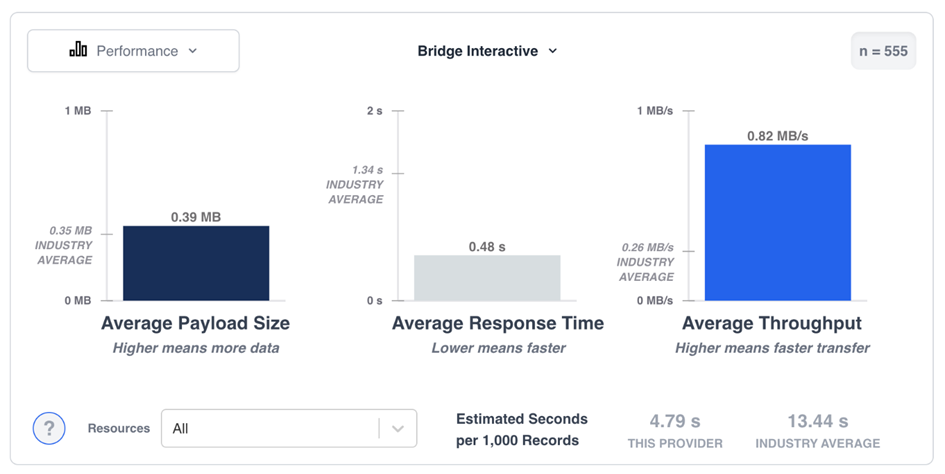Click the Bridge Interactive chevron icon
Screen dimensions: 945x474
(x=553, y=51)
